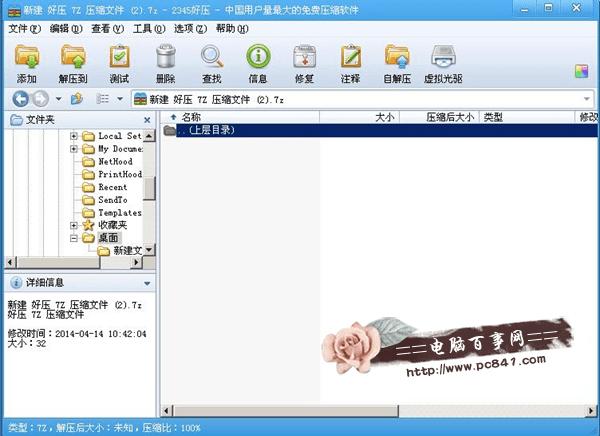600x436 pixels.
Task: Open navigation history dropdown arrow
Action: point(59,99)
